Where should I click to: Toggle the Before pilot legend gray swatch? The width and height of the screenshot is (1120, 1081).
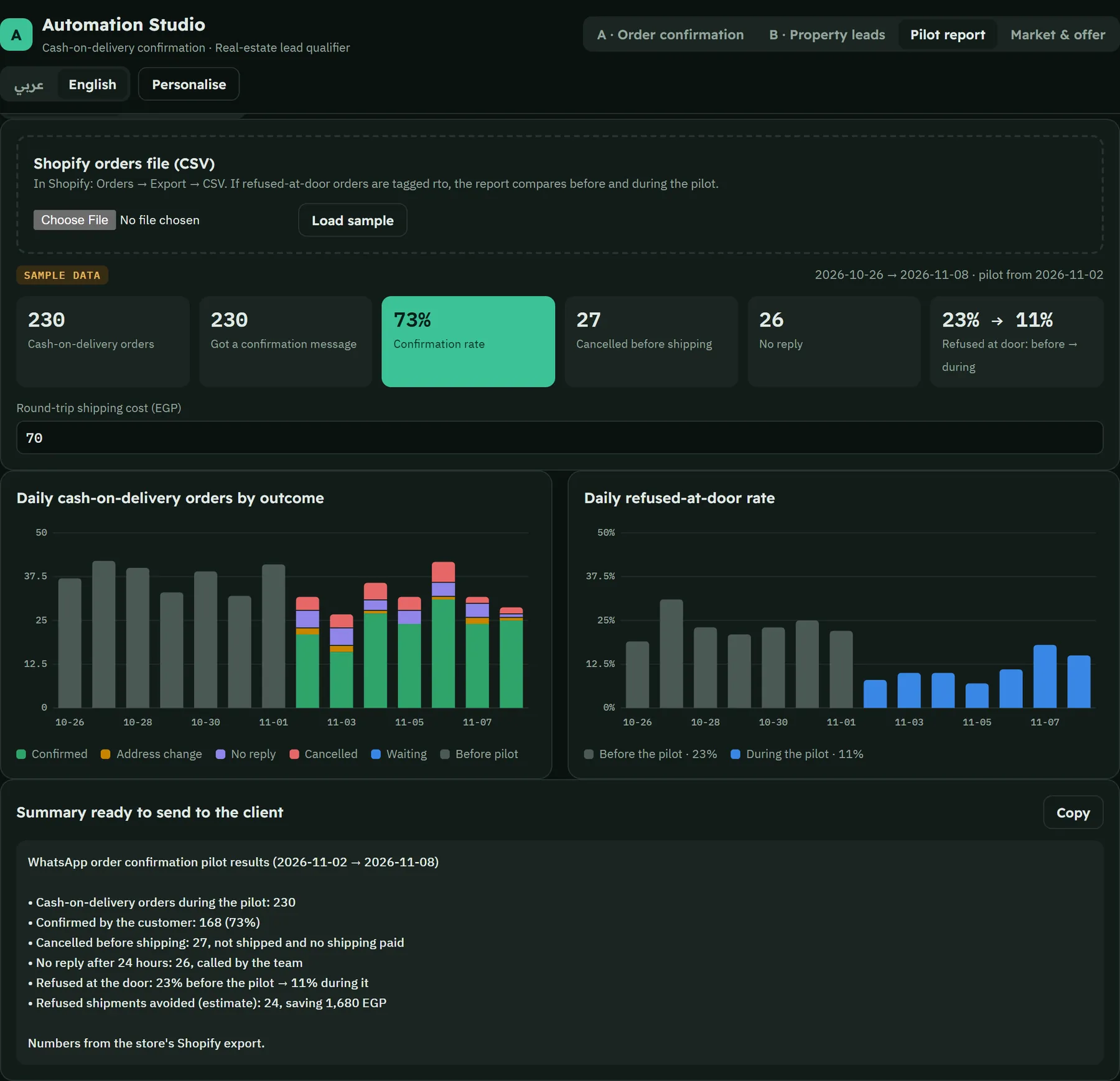[445, 754]
